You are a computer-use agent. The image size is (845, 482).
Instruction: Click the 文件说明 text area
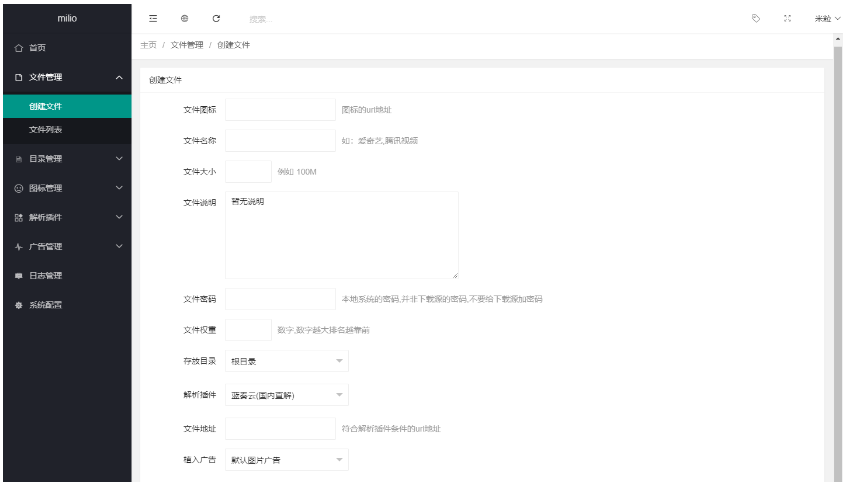pyautogui.click(x=342, y=235)
